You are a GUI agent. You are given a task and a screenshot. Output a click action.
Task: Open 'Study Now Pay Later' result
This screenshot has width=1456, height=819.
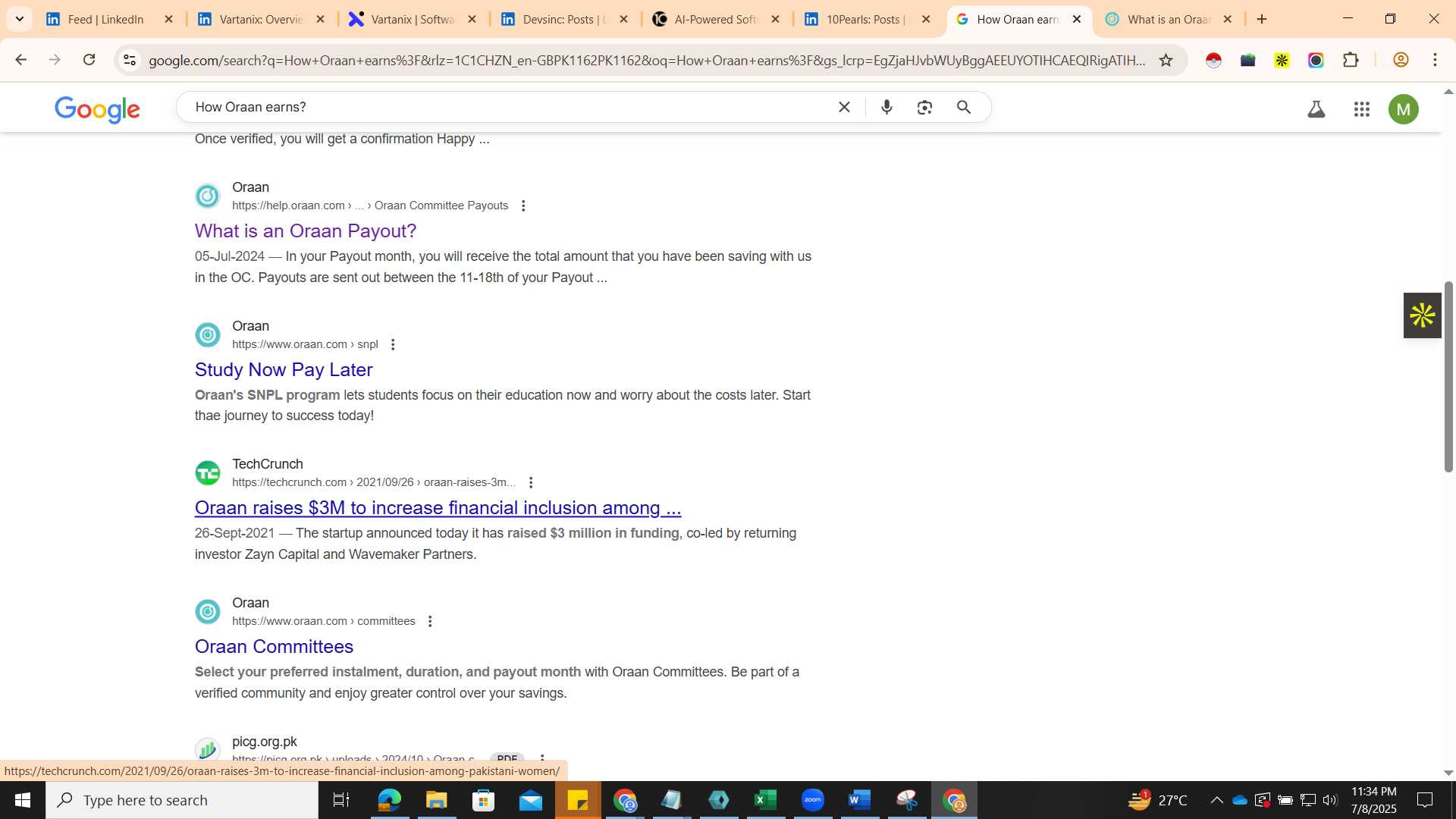point(284,369)
